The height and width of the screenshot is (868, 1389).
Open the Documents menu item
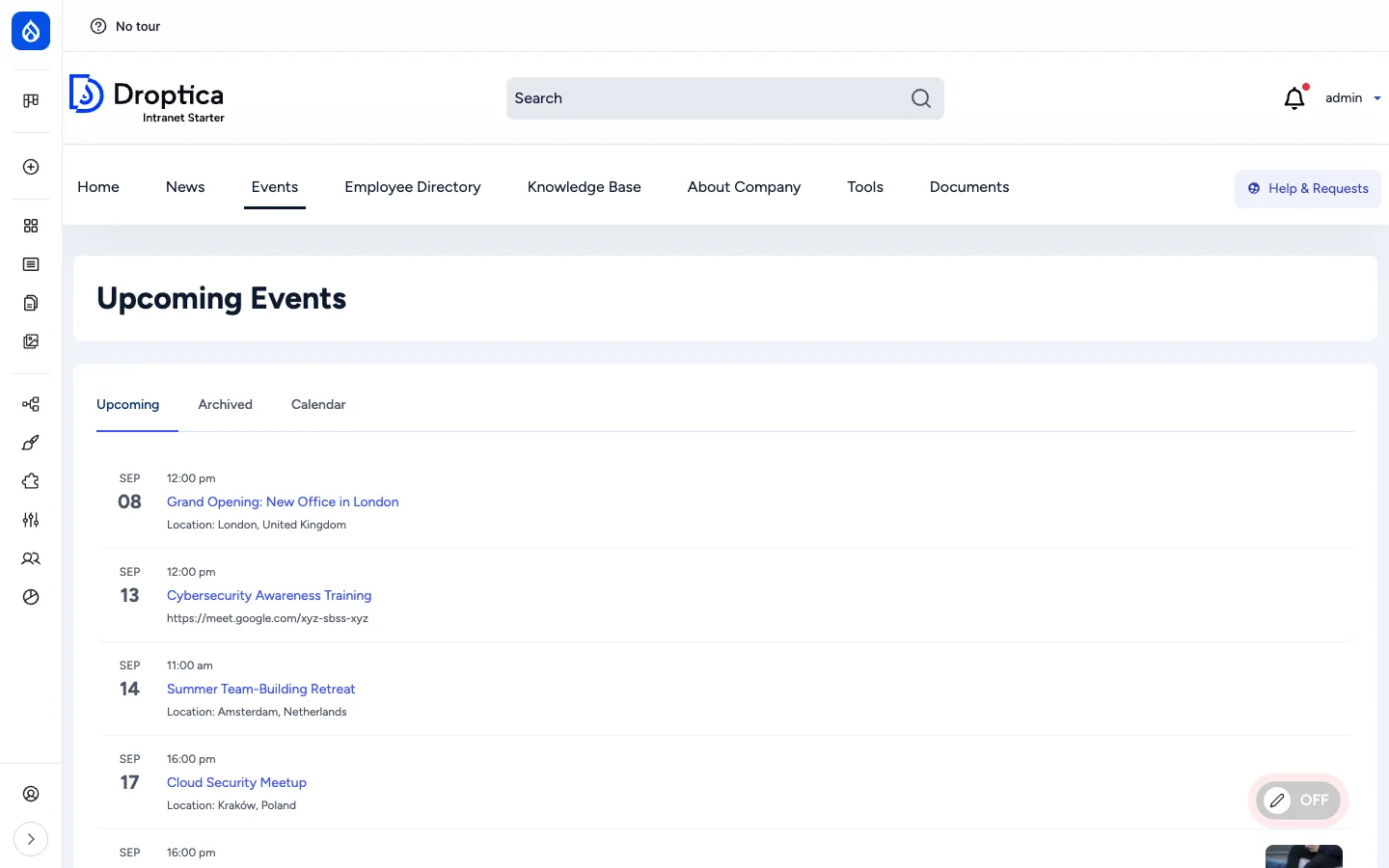pos(969,187)
